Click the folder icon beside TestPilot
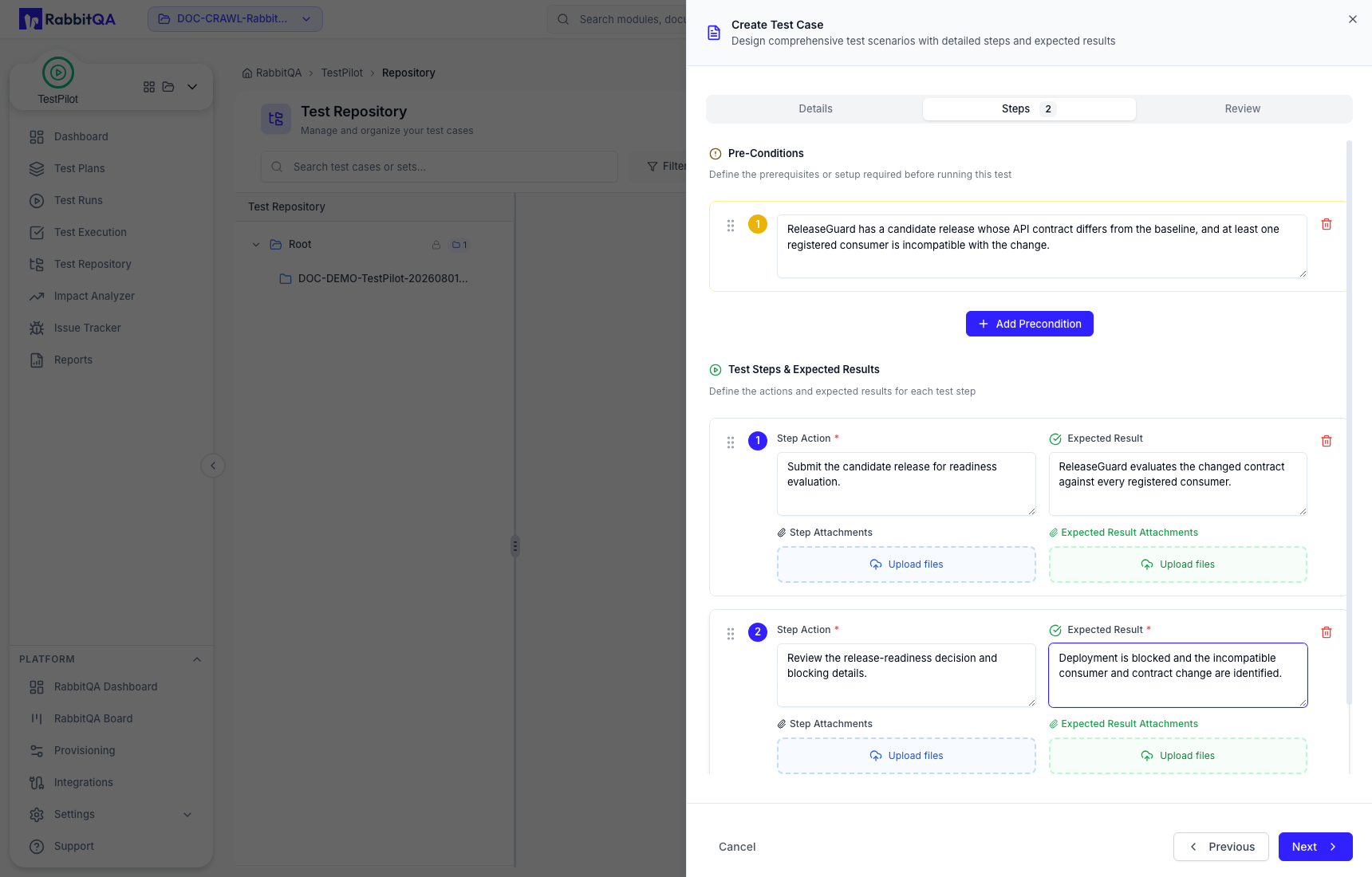 coord(168,87)
